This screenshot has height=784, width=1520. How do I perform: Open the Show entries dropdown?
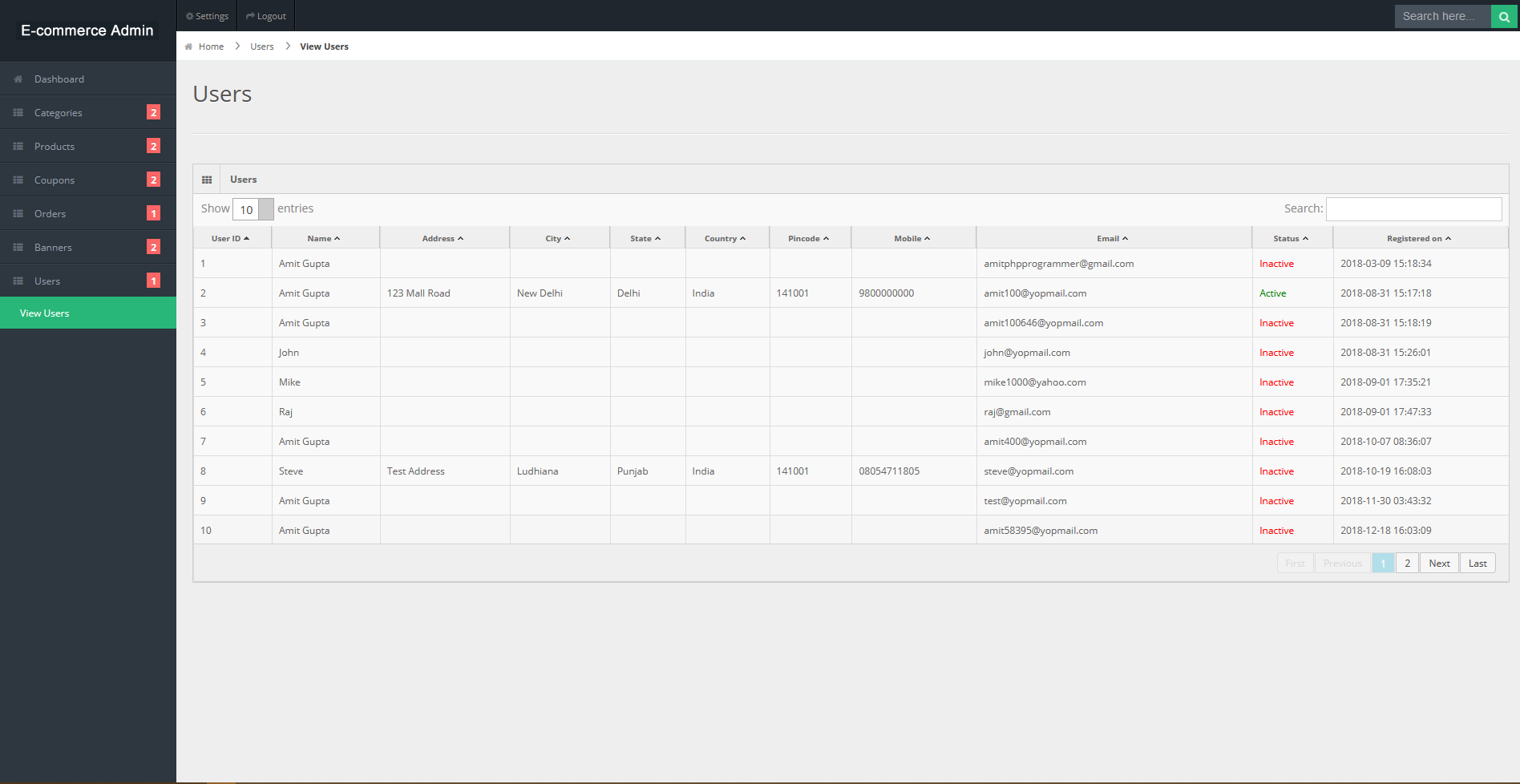tap(253, 208)
